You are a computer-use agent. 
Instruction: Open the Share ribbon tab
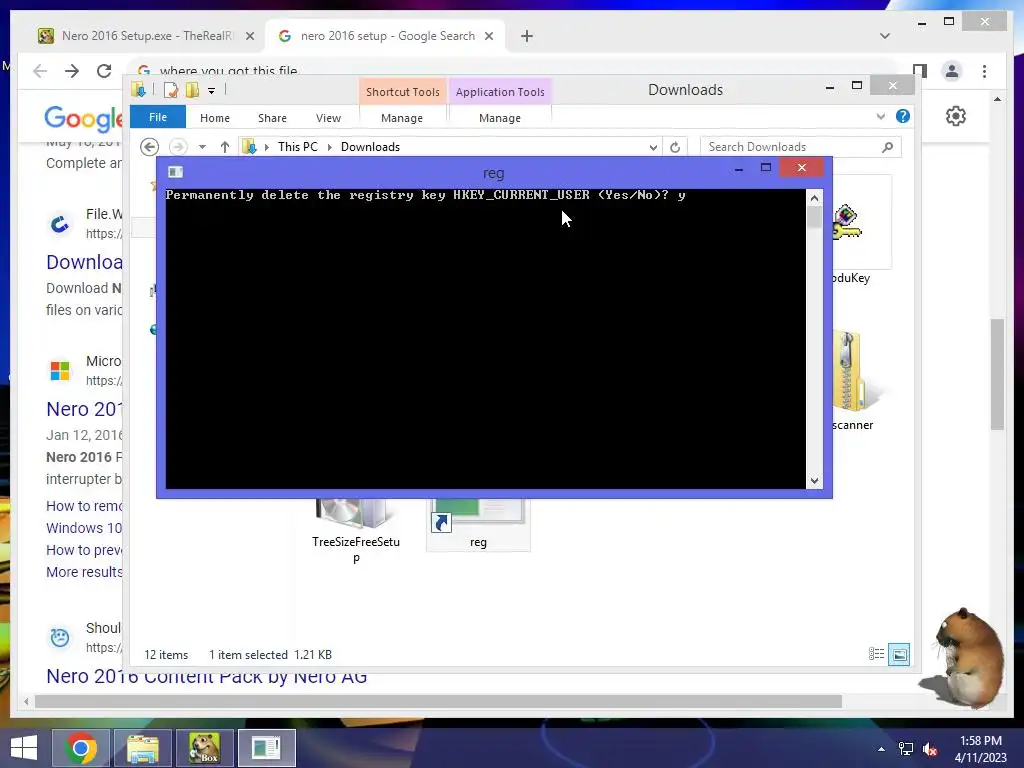tap(272, 118)
